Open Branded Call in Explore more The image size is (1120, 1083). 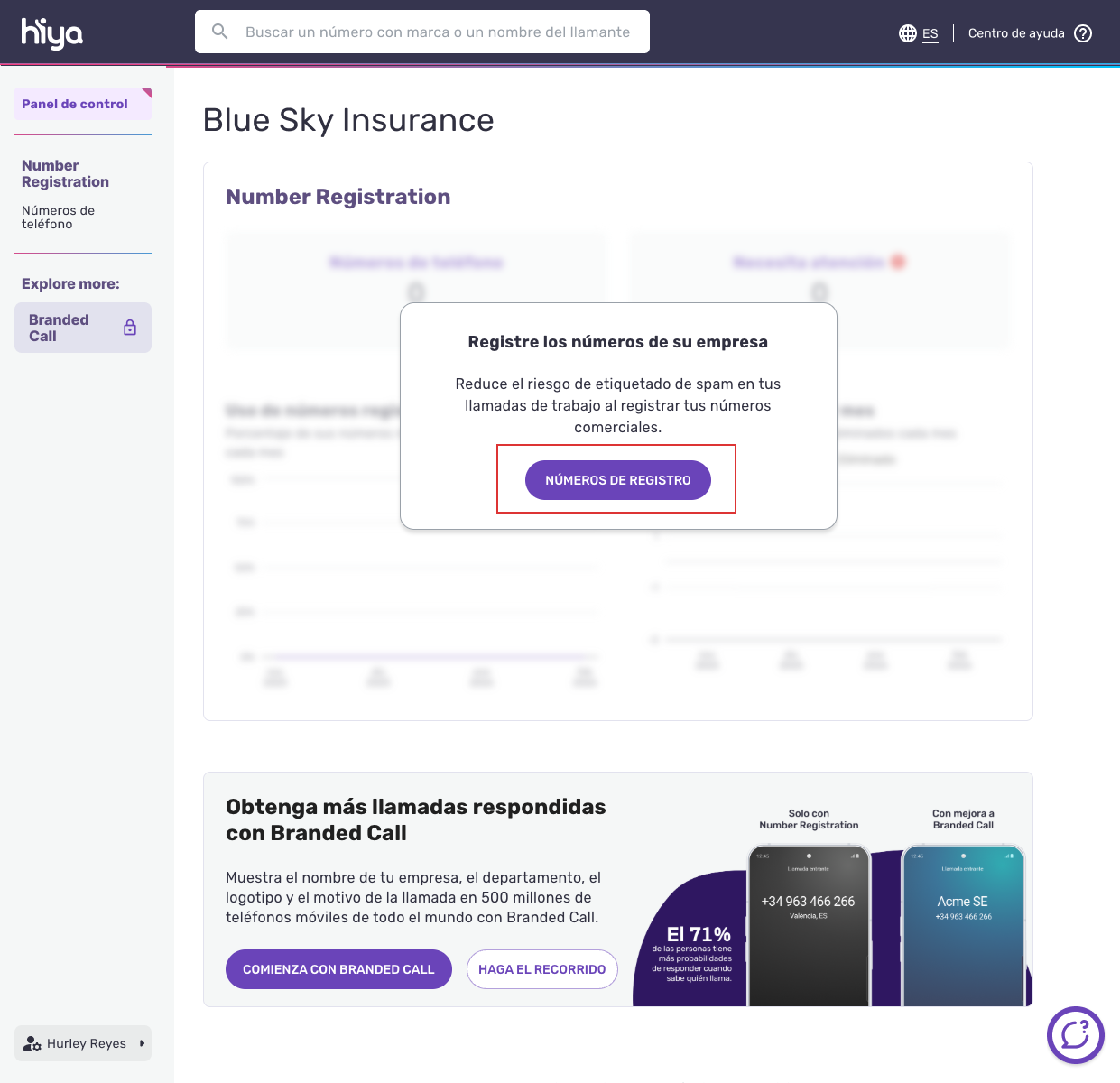(60, 328)
